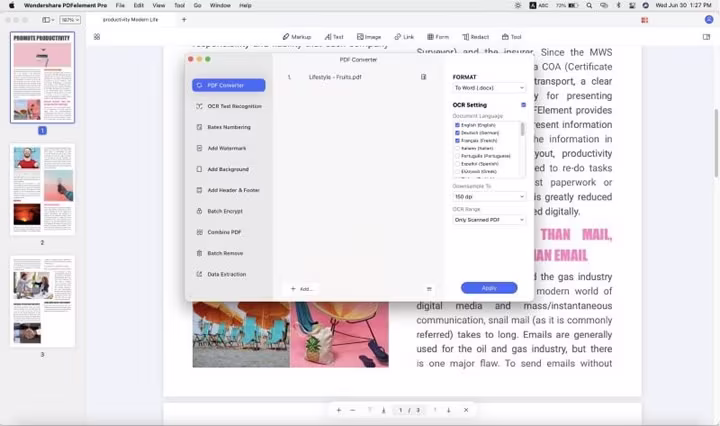The width and height of the screenshot is (720, 426).
Task: Open the Format dropdown To Word (.docx)
Action: click(489, 88)
